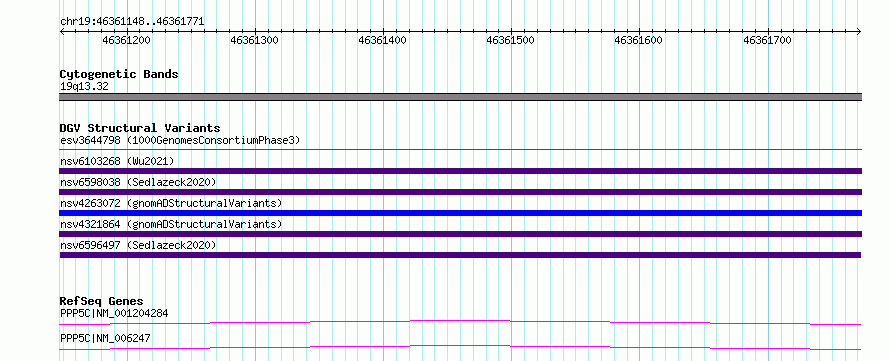The height and width of the screenshot is (361, 890).
Task: Select variant label esv3644798 (1000GenomesConsortiumPhase3)
Action: pos(180,140)
